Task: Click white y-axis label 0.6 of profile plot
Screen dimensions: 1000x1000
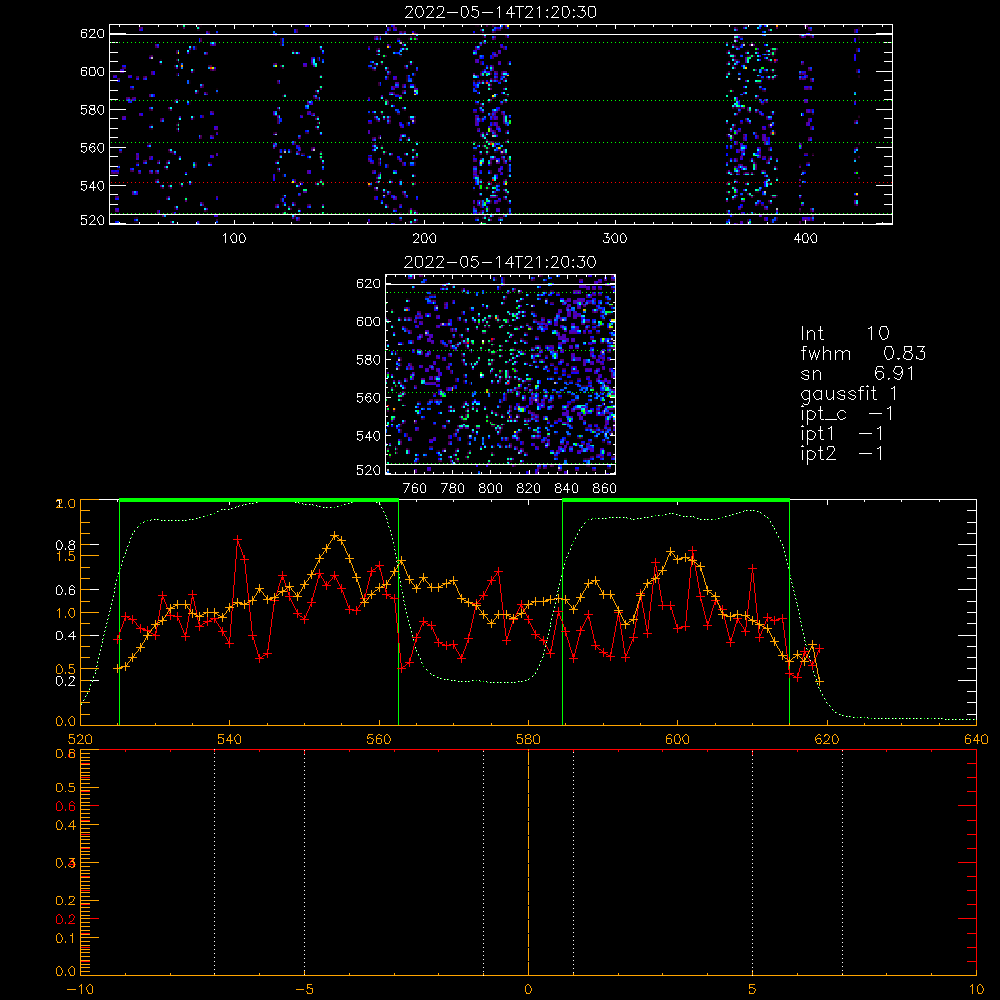Action: point(66,591)
